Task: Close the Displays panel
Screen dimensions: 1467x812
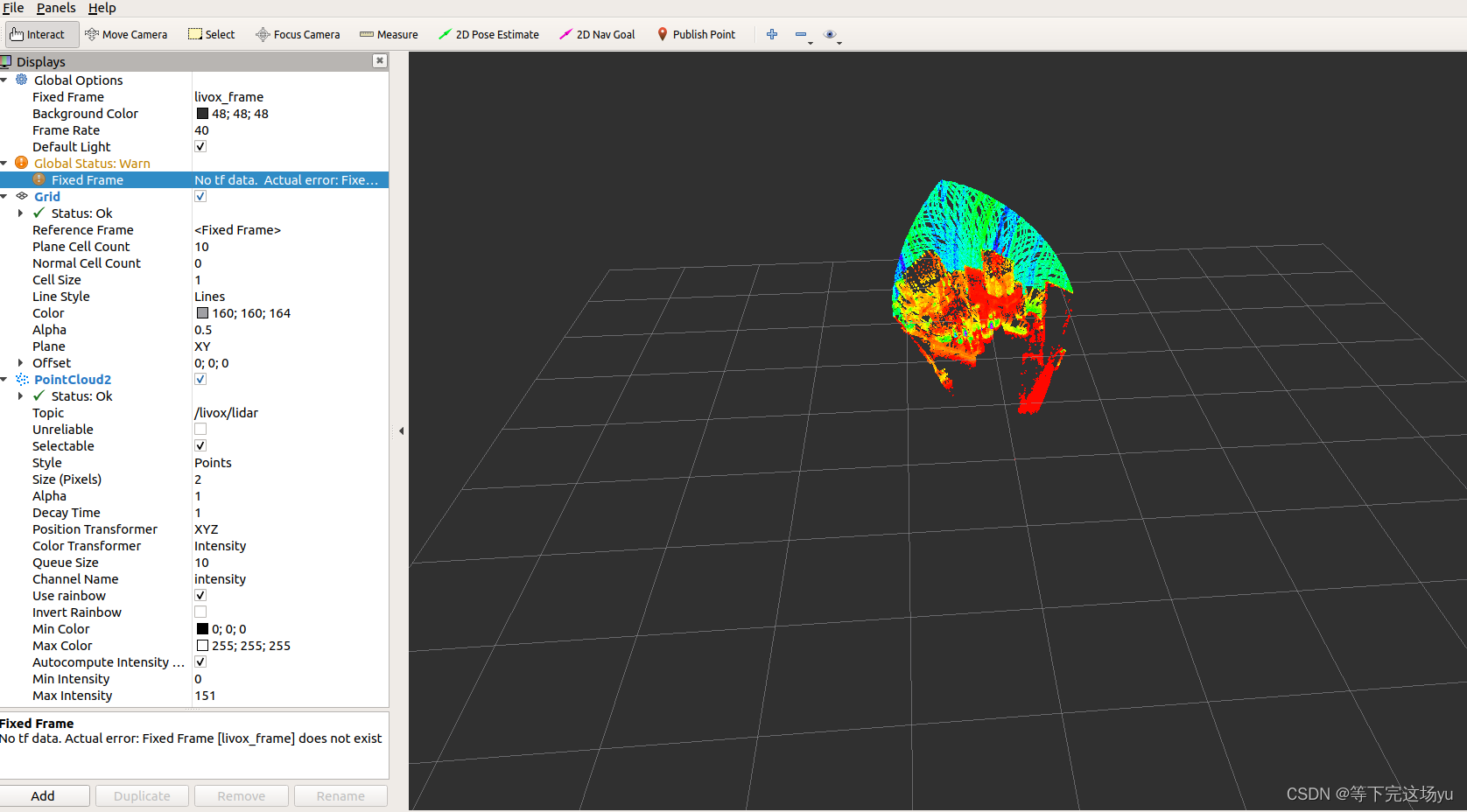Action: pyautogui.click(x=379, y=60)
